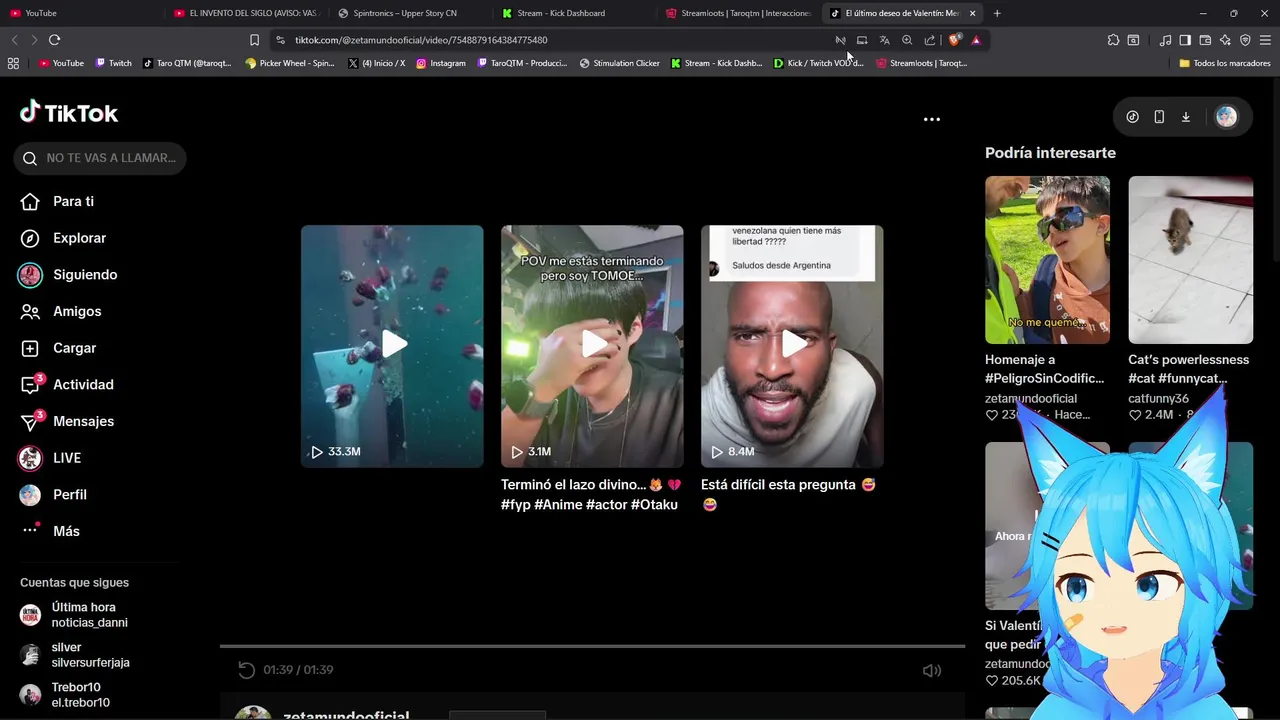
Task: Open the browser hamburger main menu
Action: [1265, 40]
